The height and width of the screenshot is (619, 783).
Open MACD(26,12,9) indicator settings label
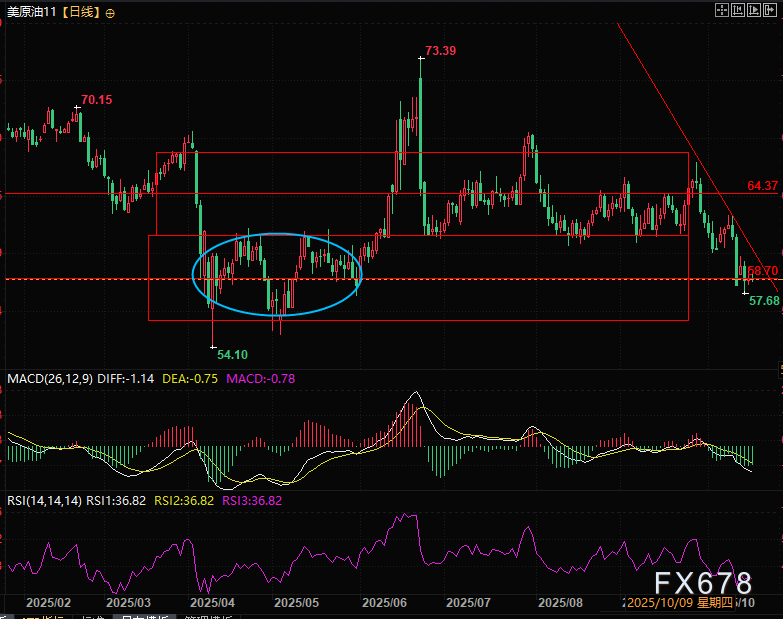(x=50, y=379)
